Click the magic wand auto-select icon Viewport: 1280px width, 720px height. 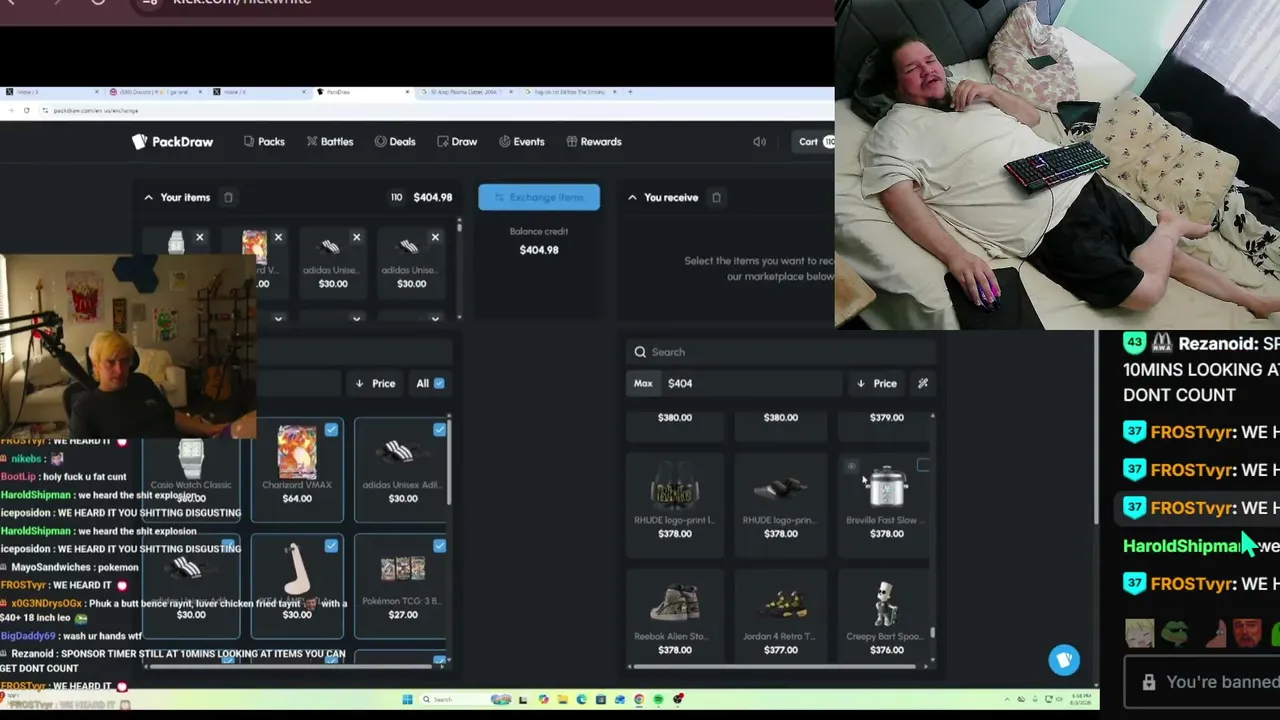[923, 384]
